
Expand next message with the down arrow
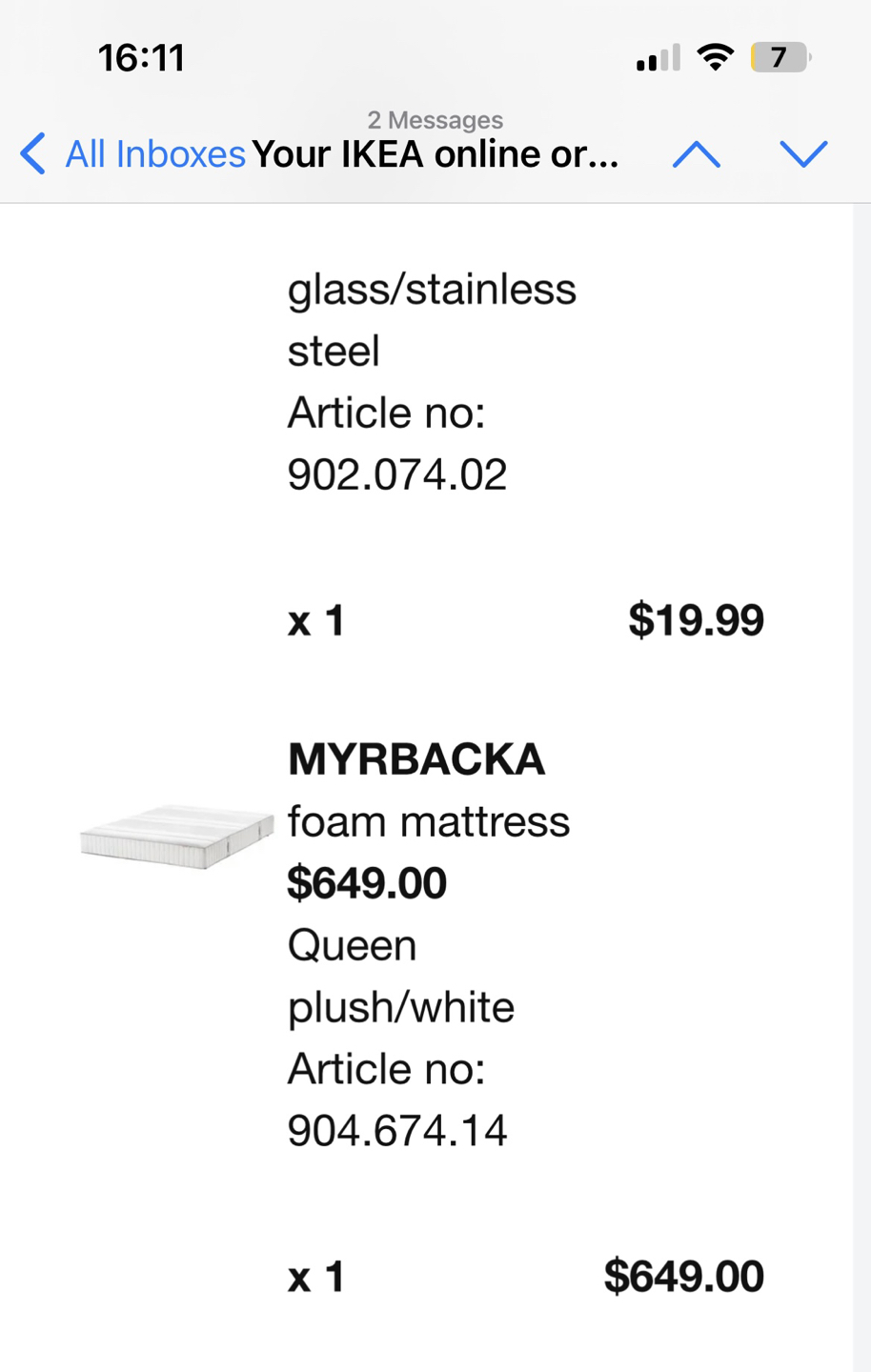click(x=803, y=152)
